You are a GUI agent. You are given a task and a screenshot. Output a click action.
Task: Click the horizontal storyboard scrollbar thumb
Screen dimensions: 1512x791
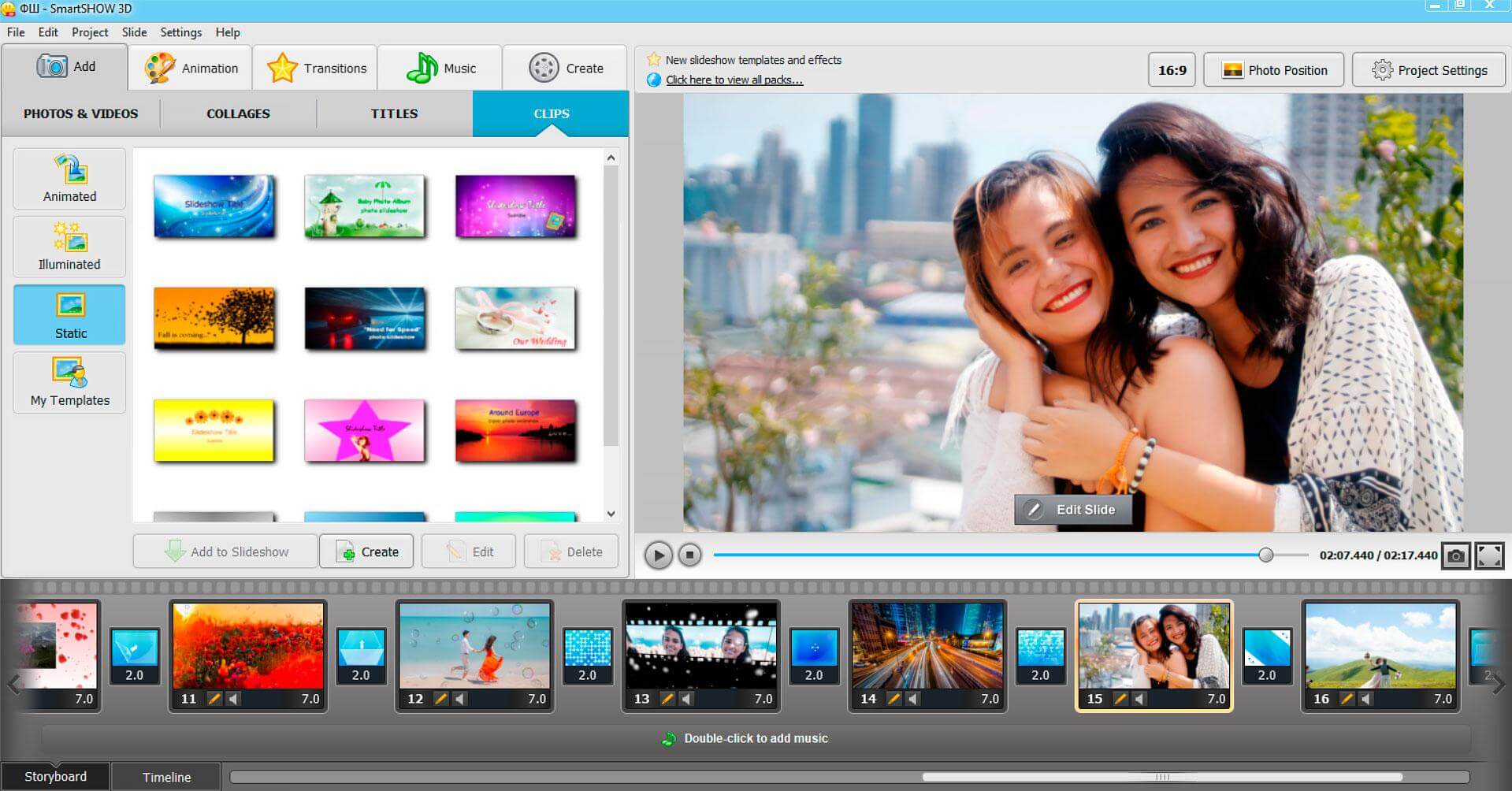coord(1163,777)
